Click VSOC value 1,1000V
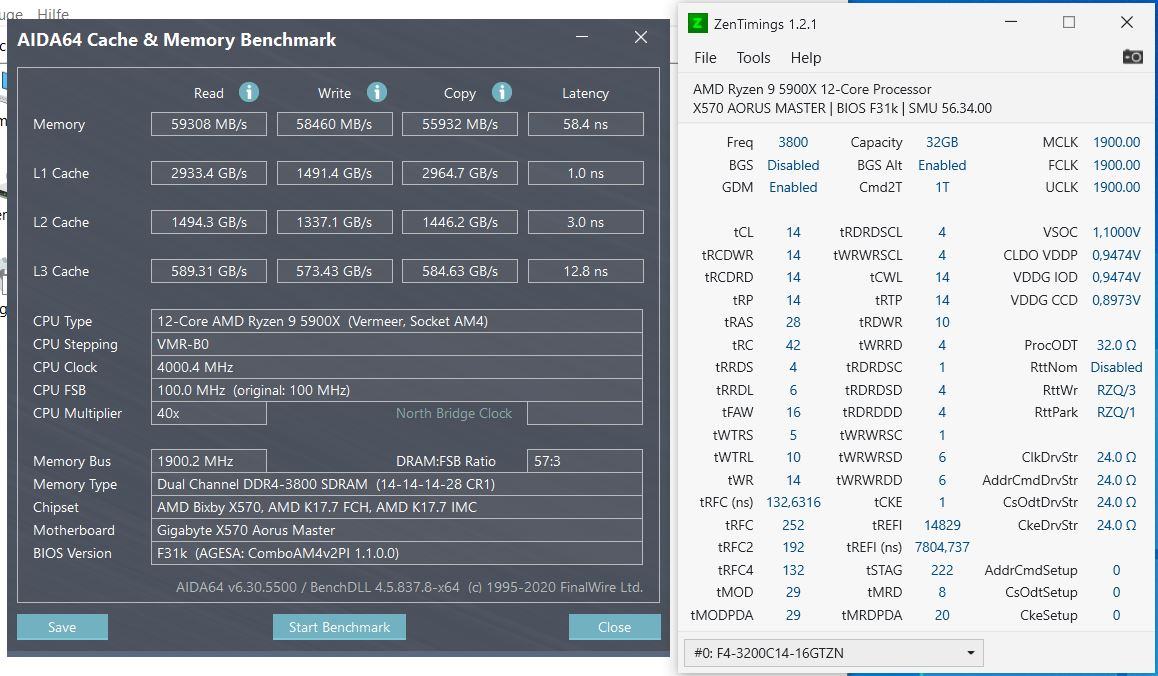This screenshot has height=676, width=1158. point(1116,232)
